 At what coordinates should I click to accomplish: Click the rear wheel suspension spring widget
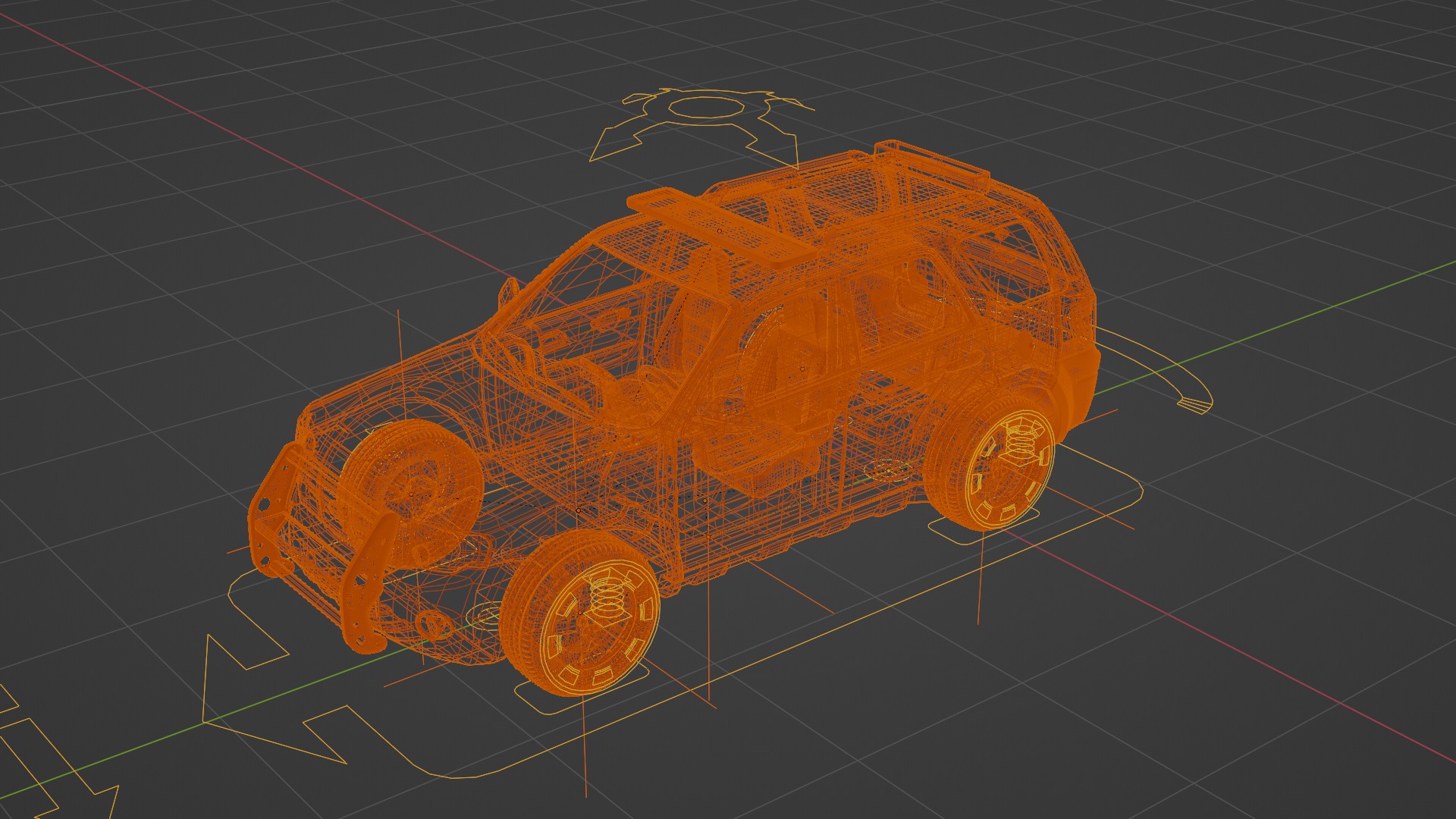1021,444
